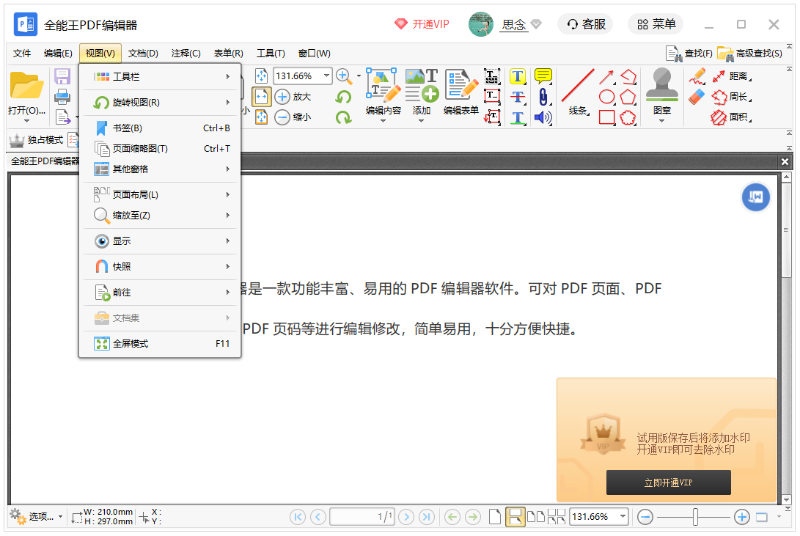Expand 页面布局(L) submenu arrow
Viewport: 800px width, 536px height.
click(x=228, y=195)
